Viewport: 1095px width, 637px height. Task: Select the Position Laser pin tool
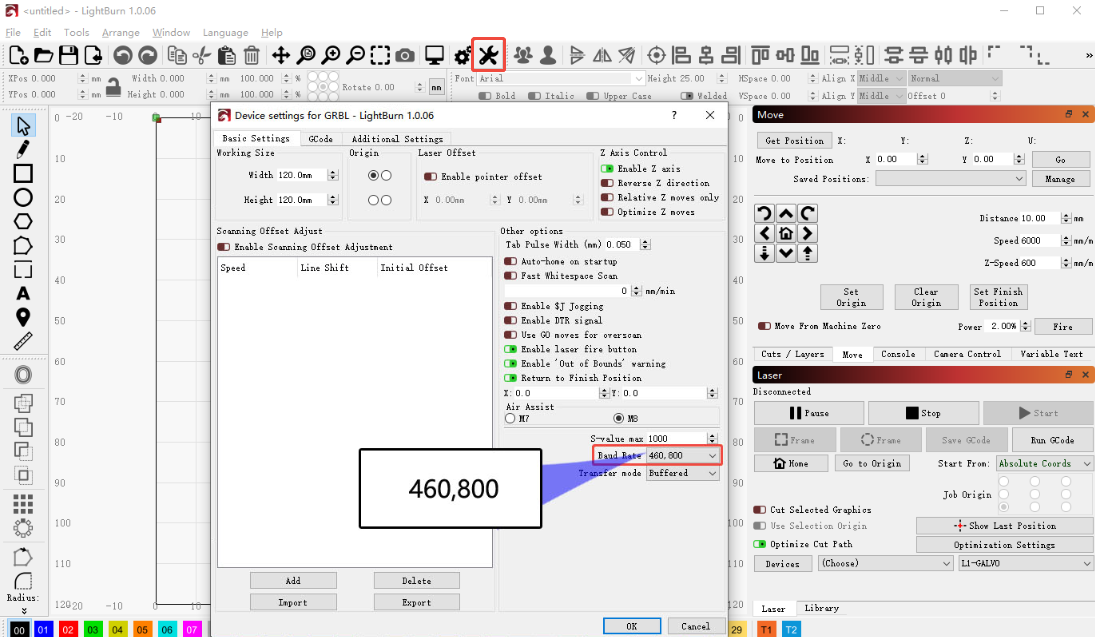pyautogui.click(x=23, y=317)
